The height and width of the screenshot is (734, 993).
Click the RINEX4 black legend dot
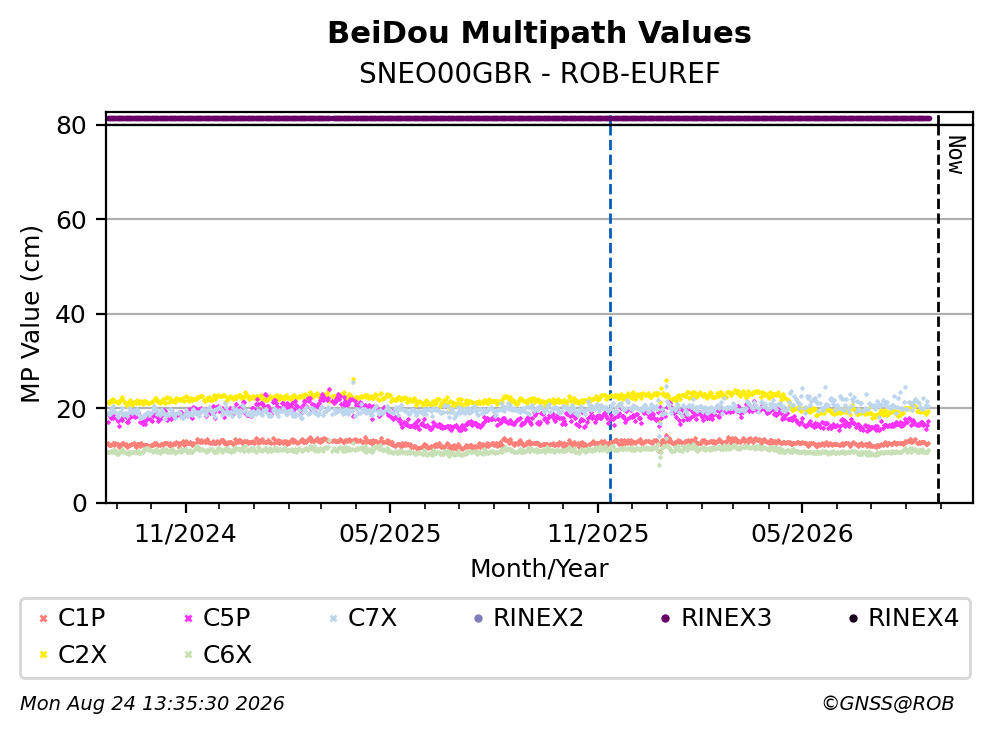(853, 618)
